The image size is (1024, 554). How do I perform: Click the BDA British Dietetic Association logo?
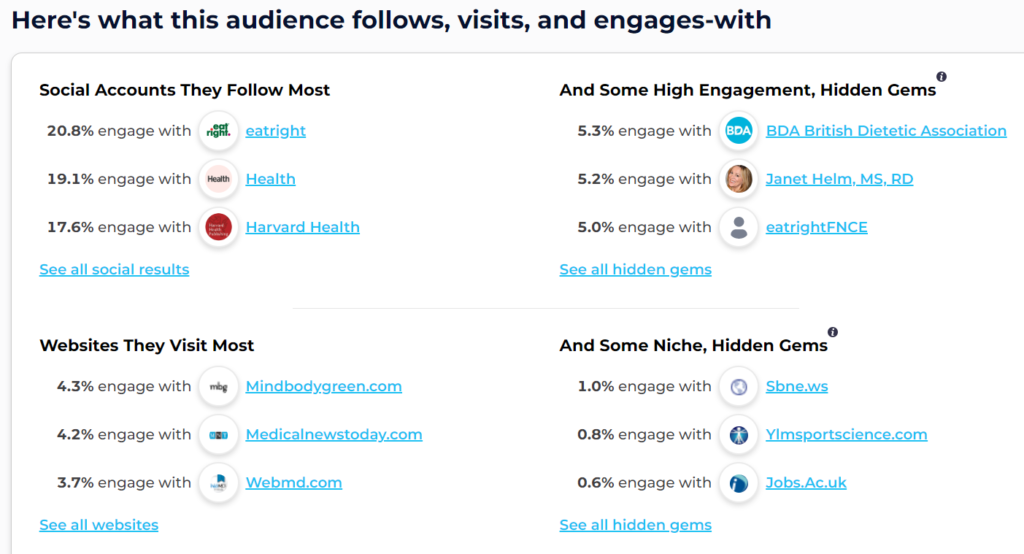pyautogui.click(x=739, y=131)
